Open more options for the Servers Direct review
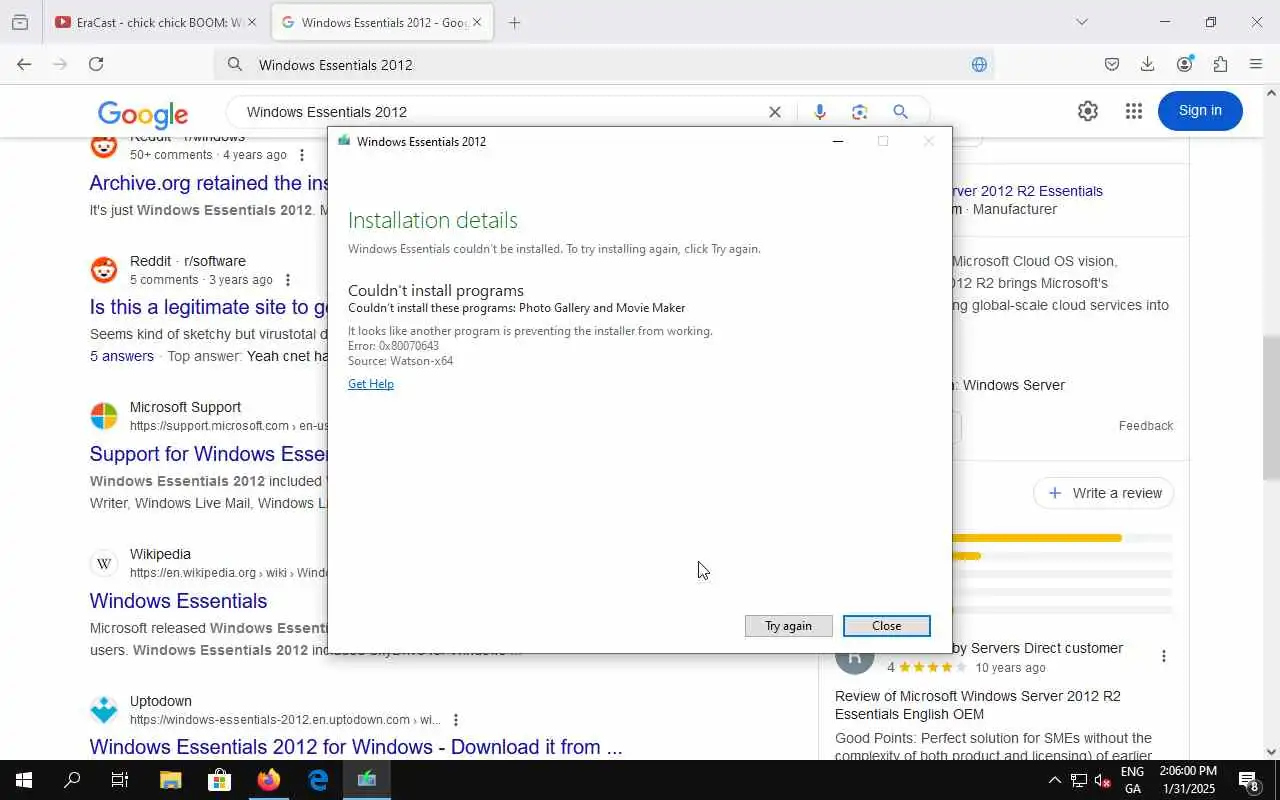The height and width of the screenshot is (800, 1280). 1164,656
